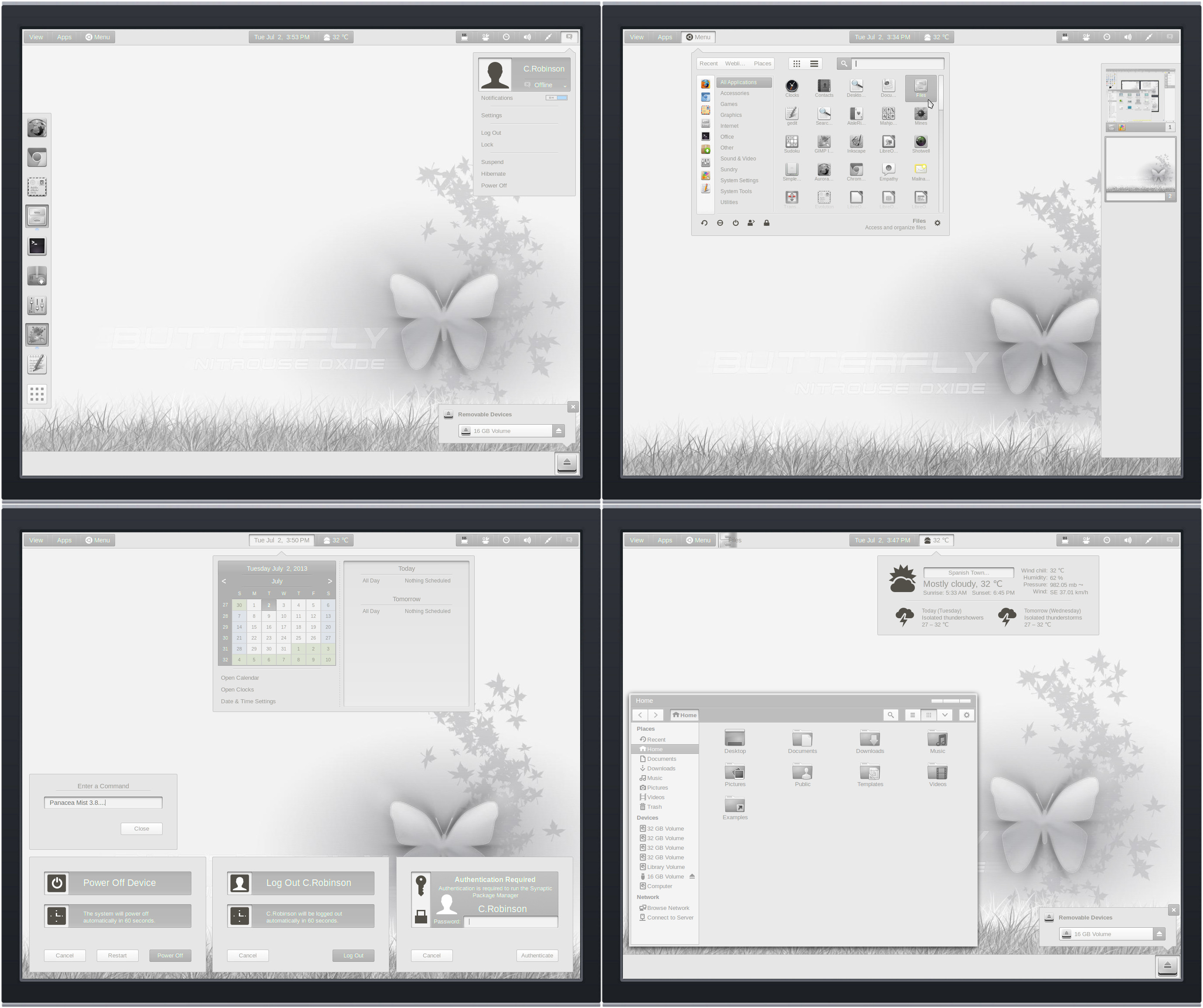Open Sudoku from the applications grid
Image resolution: width=1203 pixels, height=1008 pixels.
click(x=792, y=144)
